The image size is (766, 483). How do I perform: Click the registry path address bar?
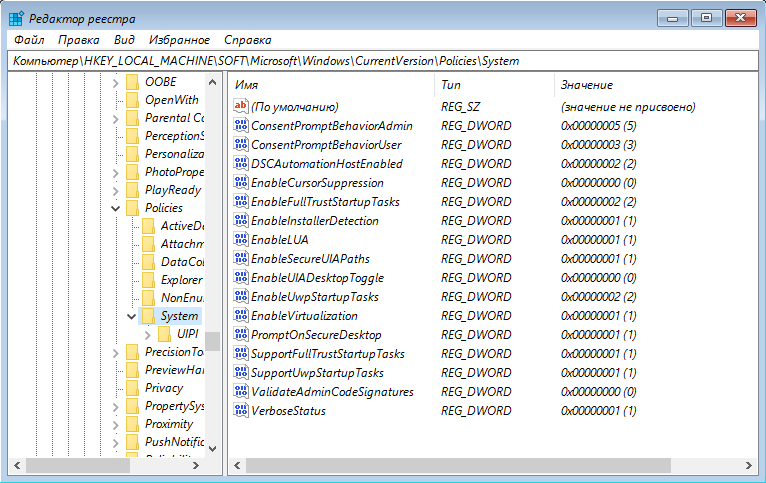tap(383, 61)
